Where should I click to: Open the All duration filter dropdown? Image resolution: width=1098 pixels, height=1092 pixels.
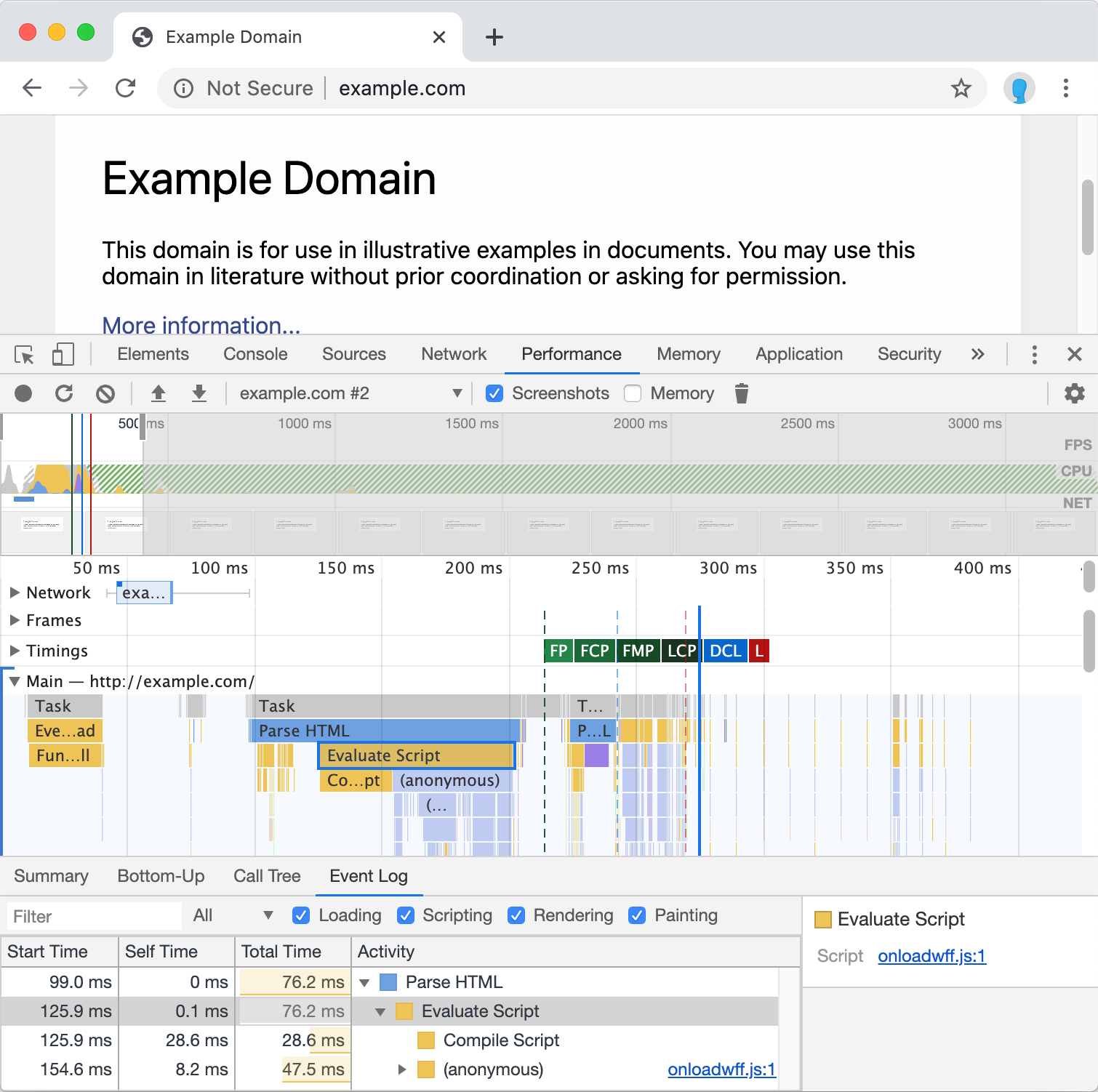click(233, 915)
